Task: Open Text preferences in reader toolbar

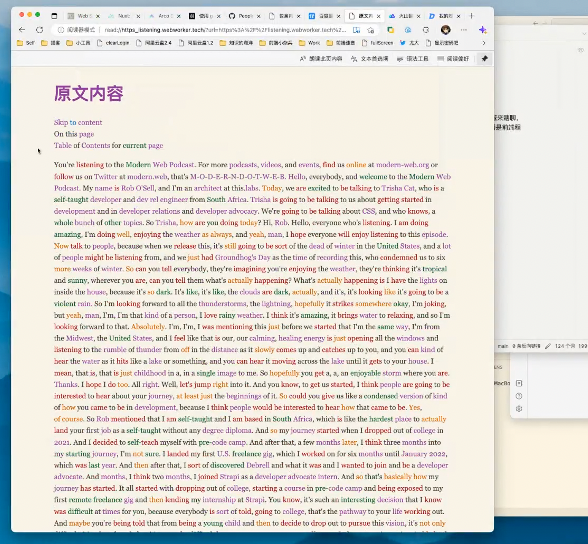Action: [x=369, y=59]
